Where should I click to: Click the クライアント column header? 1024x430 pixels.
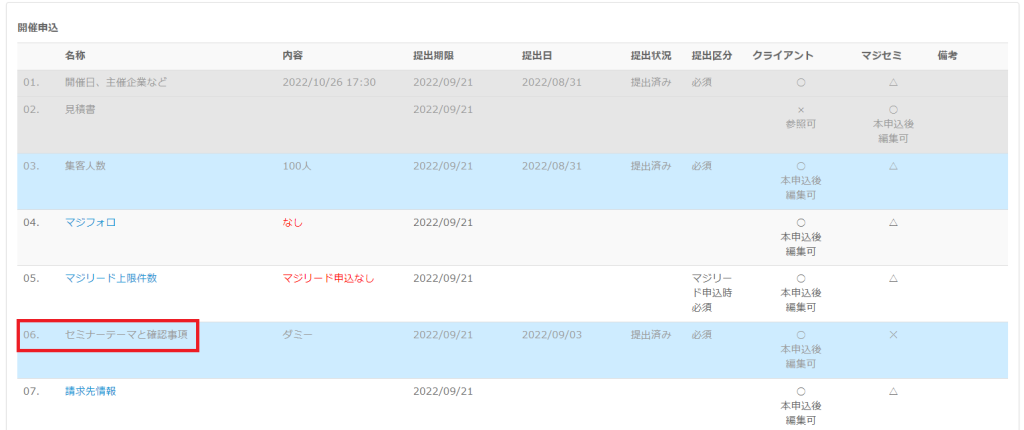tap(783, 55)
